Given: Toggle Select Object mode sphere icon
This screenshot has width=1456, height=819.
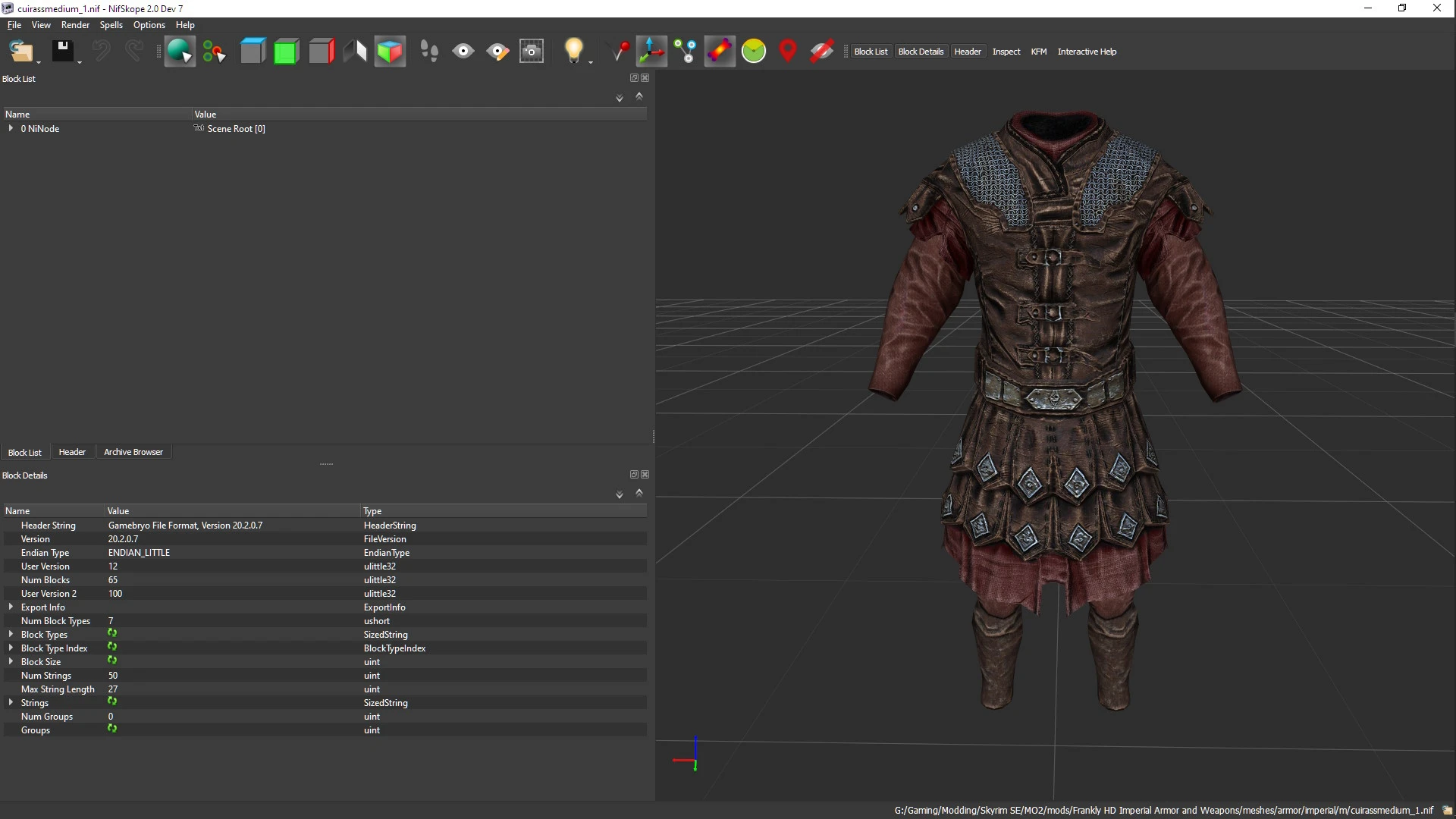Looking at the screenshot, I should 180,52.
